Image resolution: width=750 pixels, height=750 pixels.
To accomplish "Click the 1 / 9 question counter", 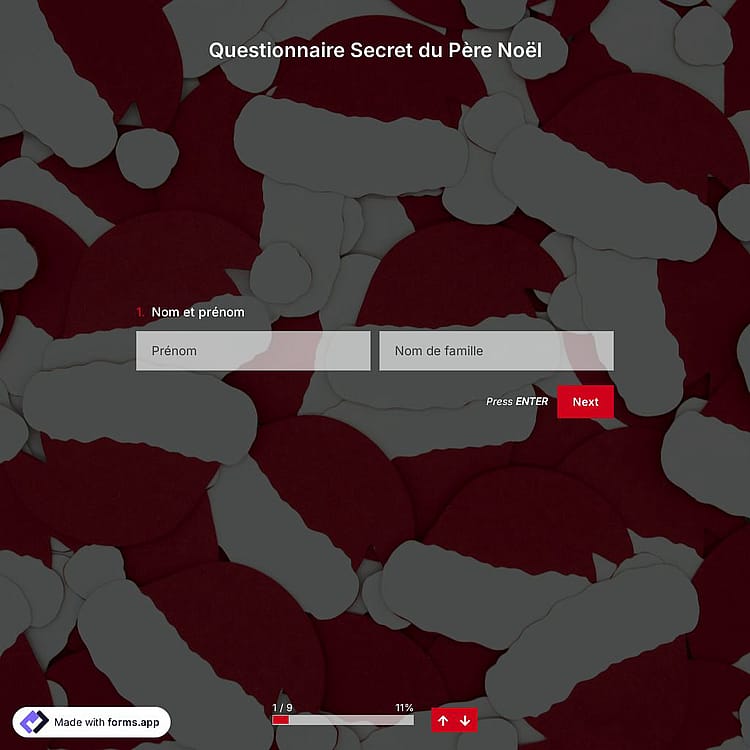I will [x=282, y=707].
